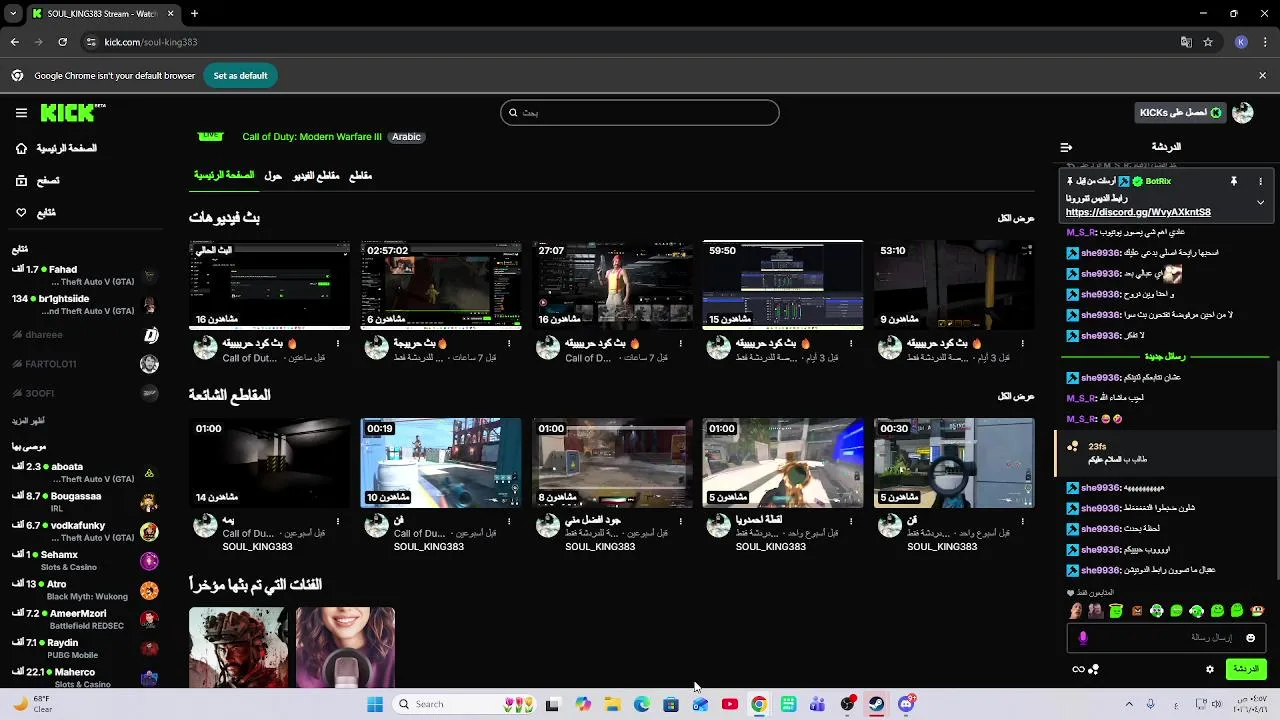The width and height of the screenshot is (1280, 720).
Task: Click the Kick search box
Action: [640, 113]
